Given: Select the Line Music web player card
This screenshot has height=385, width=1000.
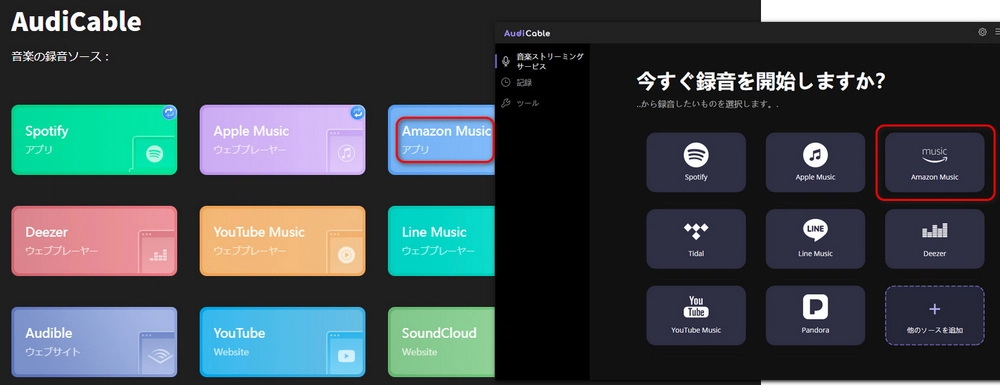Looking at the screenshot, I should 441,241.
